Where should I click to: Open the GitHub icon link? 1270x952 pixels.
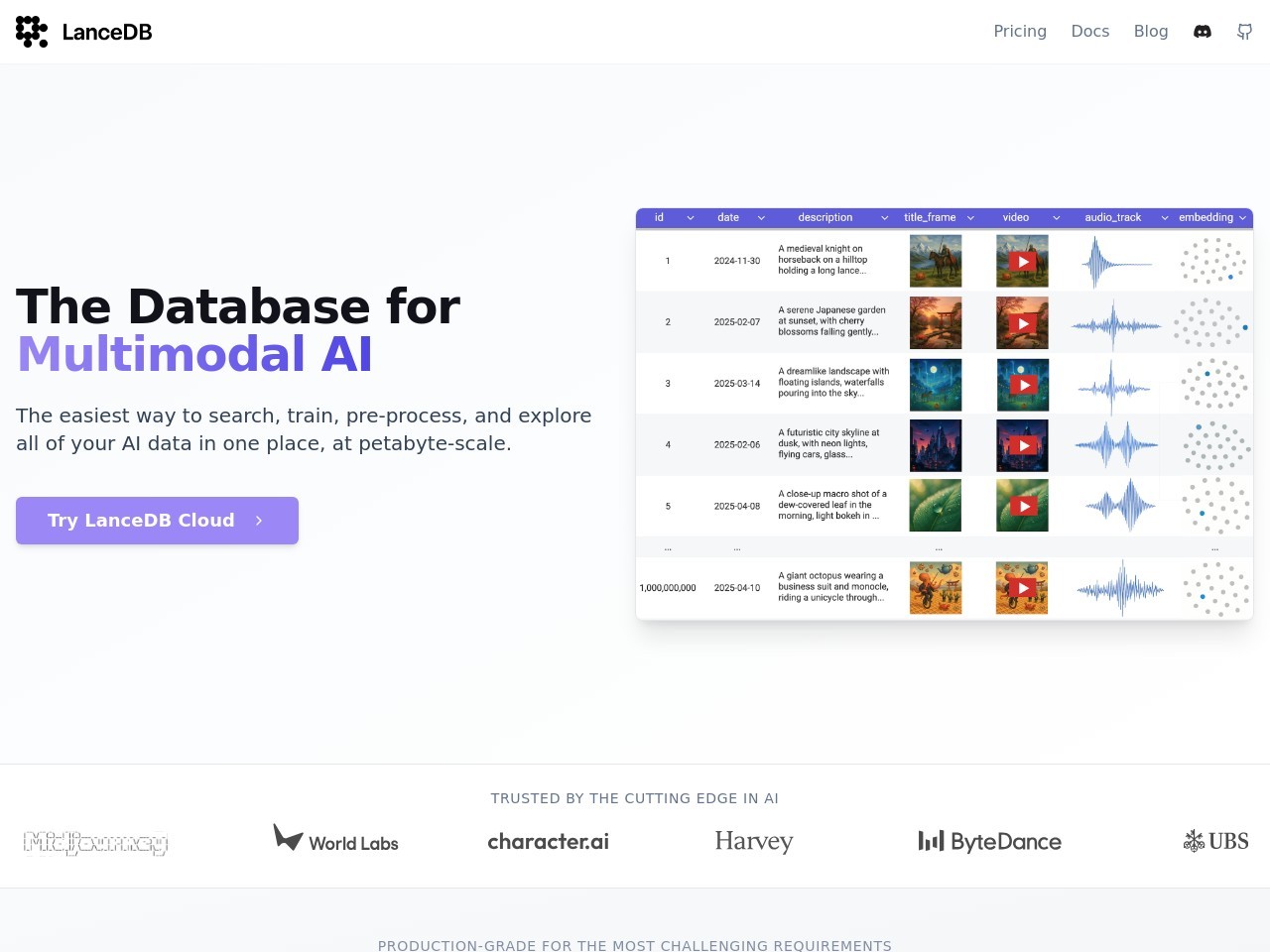(x=1244, y=32)
